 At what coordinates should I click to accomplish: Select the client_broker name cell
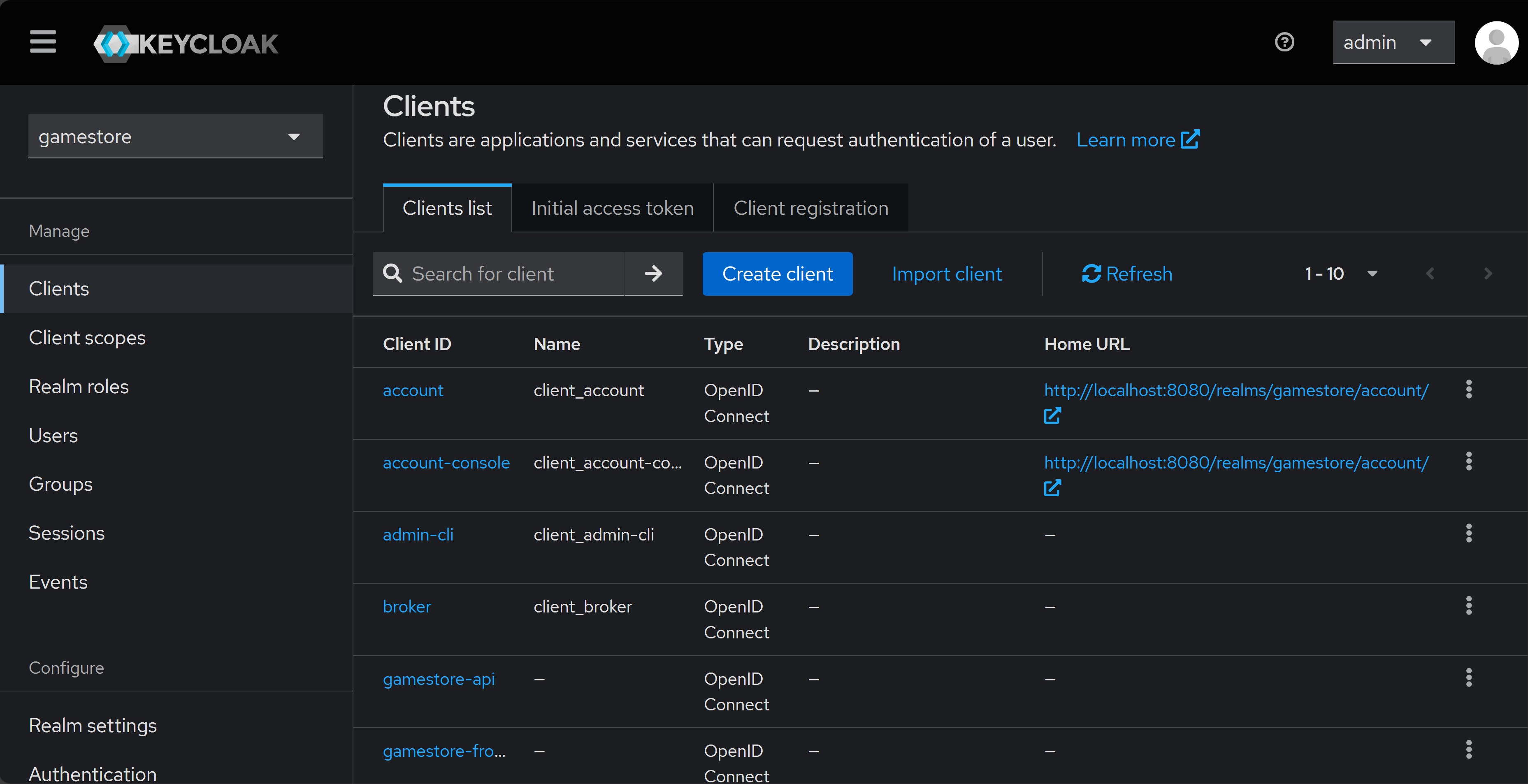pyautogui.click(x=583, y=607)
